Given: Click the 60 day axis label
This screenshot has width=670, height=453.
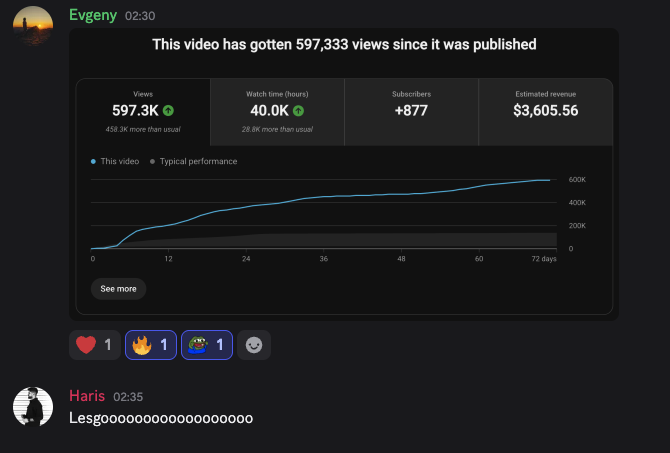Looking at the screenshot, I should pos(479,259).
